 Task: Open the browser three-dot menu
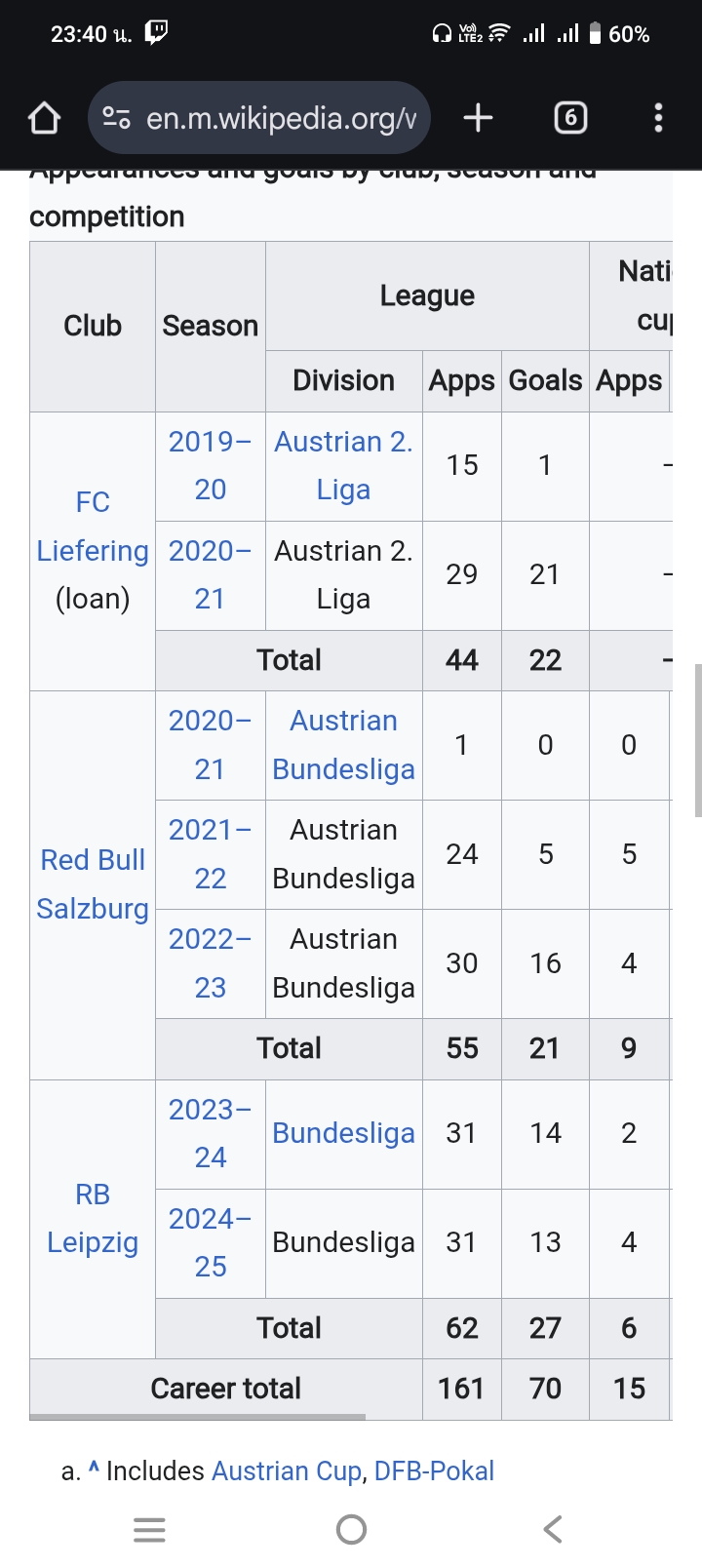tap(659, 118)
